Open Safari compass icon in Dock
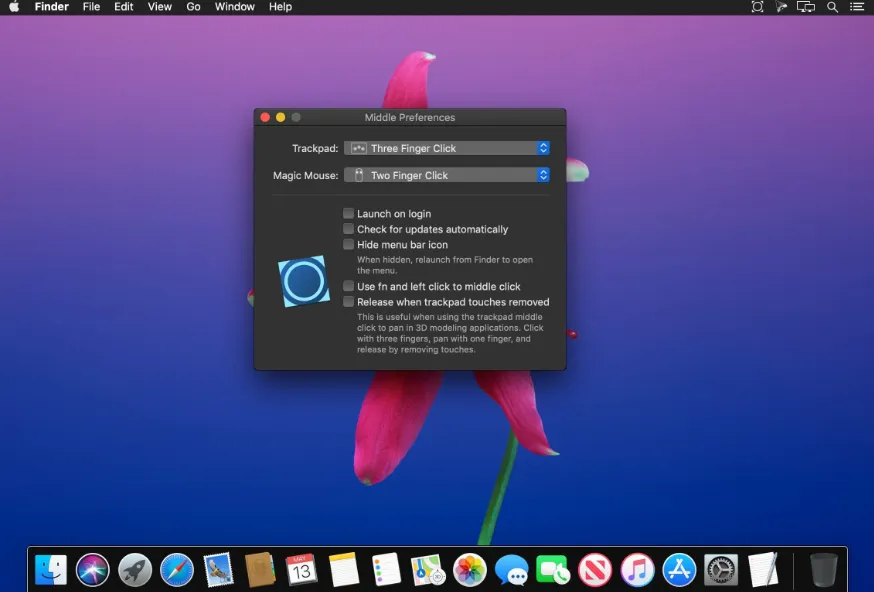Screen dimensions: 874x592 (x=177, y=570)
